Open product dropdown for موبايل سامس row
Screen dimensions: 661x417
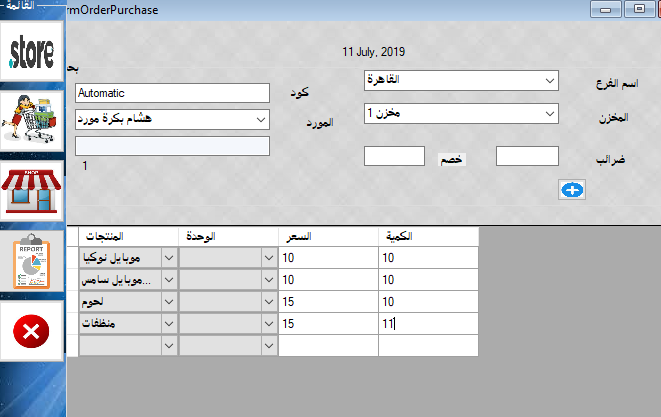(169, 279)
